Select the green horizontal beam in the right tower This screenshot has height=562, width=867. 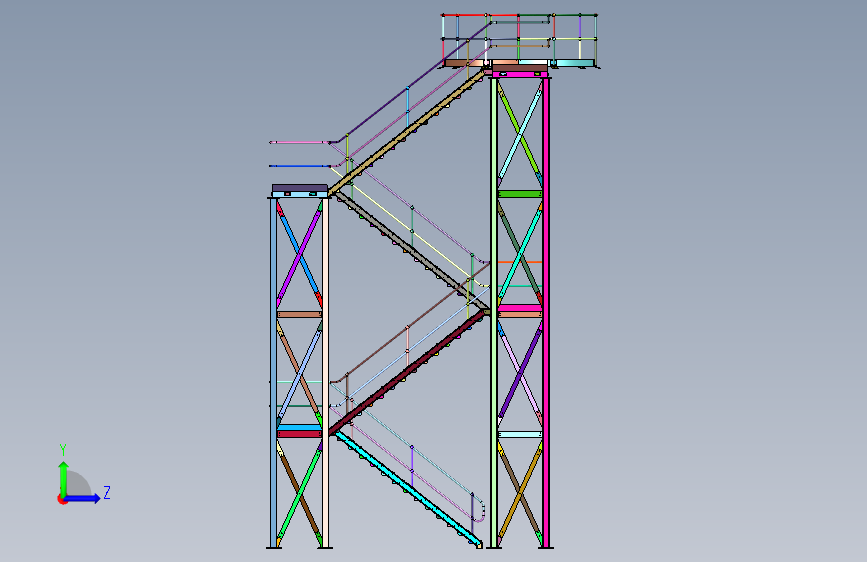coord(520,194)
